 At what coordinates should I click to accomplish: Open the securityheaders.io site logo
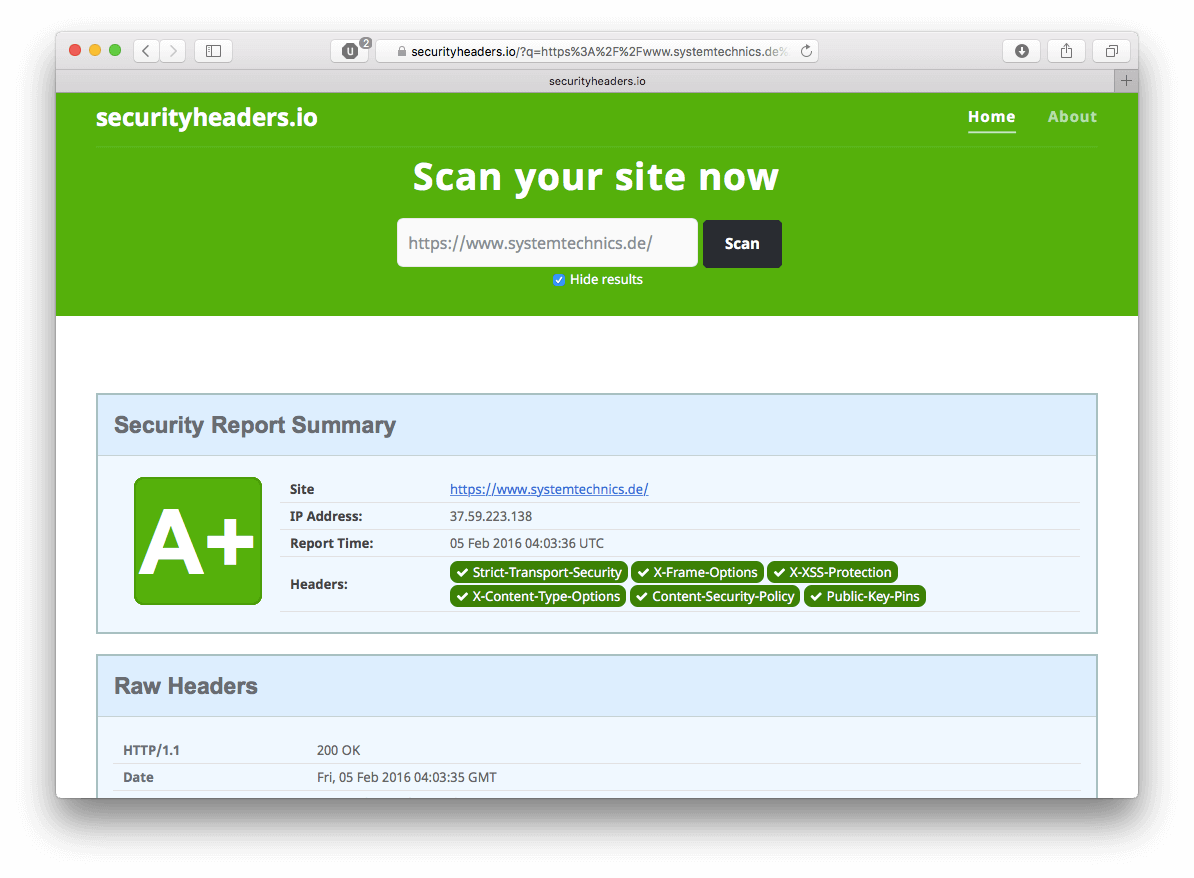coord(206,117)
